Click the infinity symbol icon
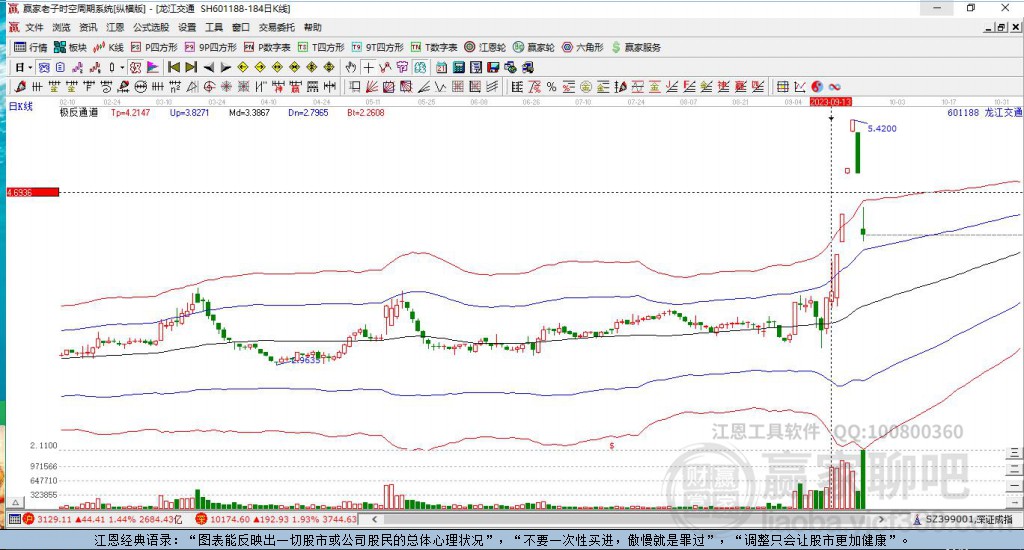Viewport: 1024px width, 550px height. click(x=834, y=87)
